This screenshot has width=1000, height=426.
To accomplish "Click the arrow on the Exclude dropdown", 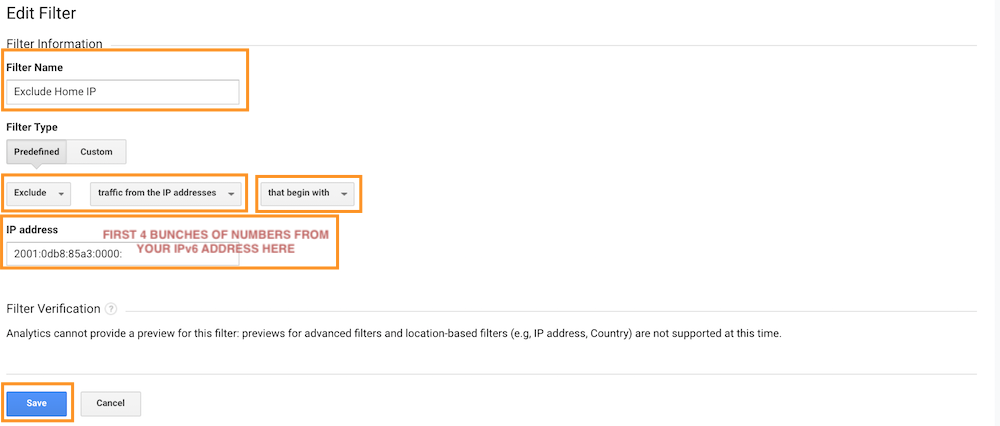I will click(61, 194).
